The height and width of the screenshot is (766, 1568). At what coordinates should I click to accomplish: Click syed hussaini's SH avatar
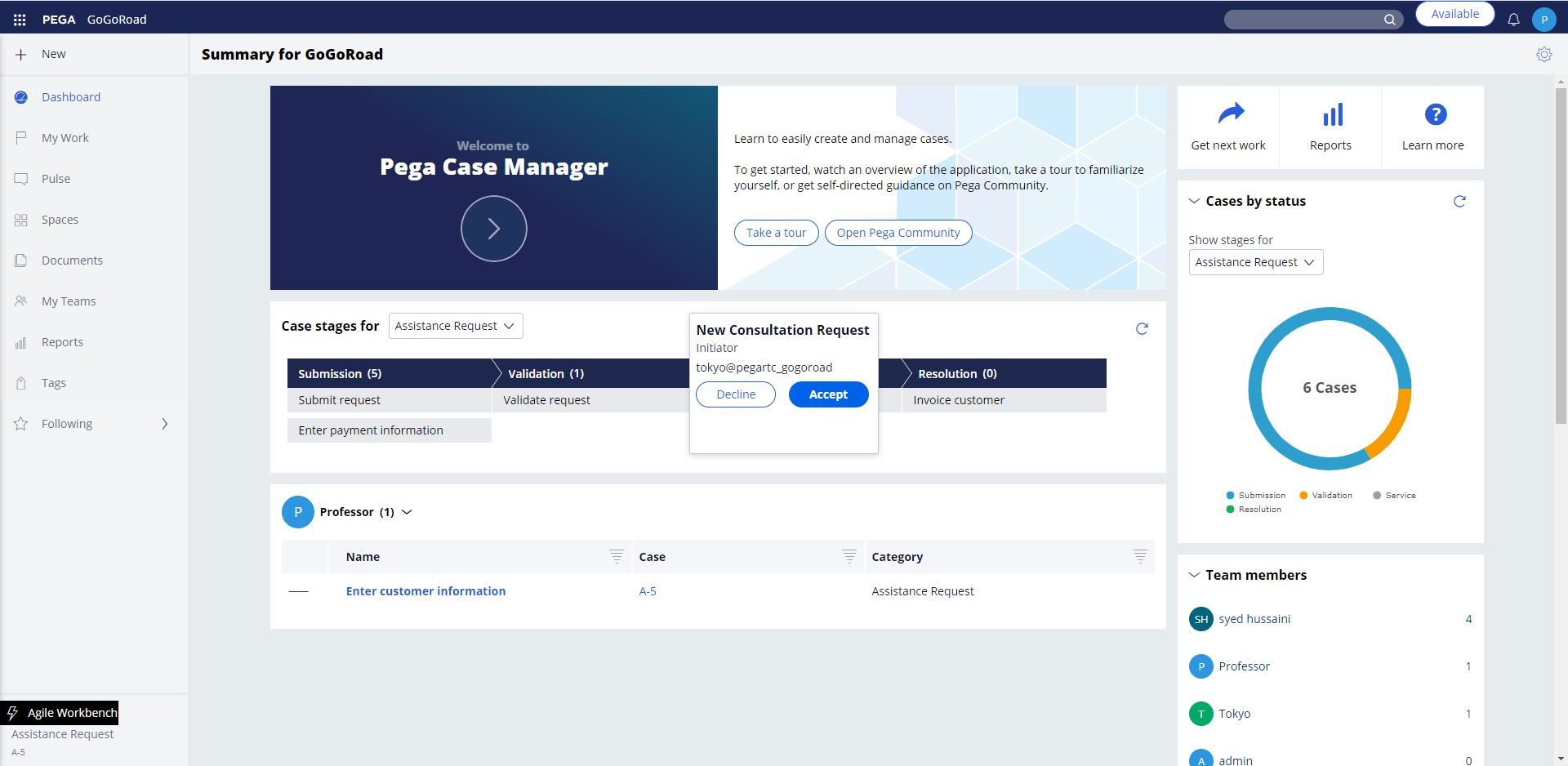click(x=1200, y=619)
